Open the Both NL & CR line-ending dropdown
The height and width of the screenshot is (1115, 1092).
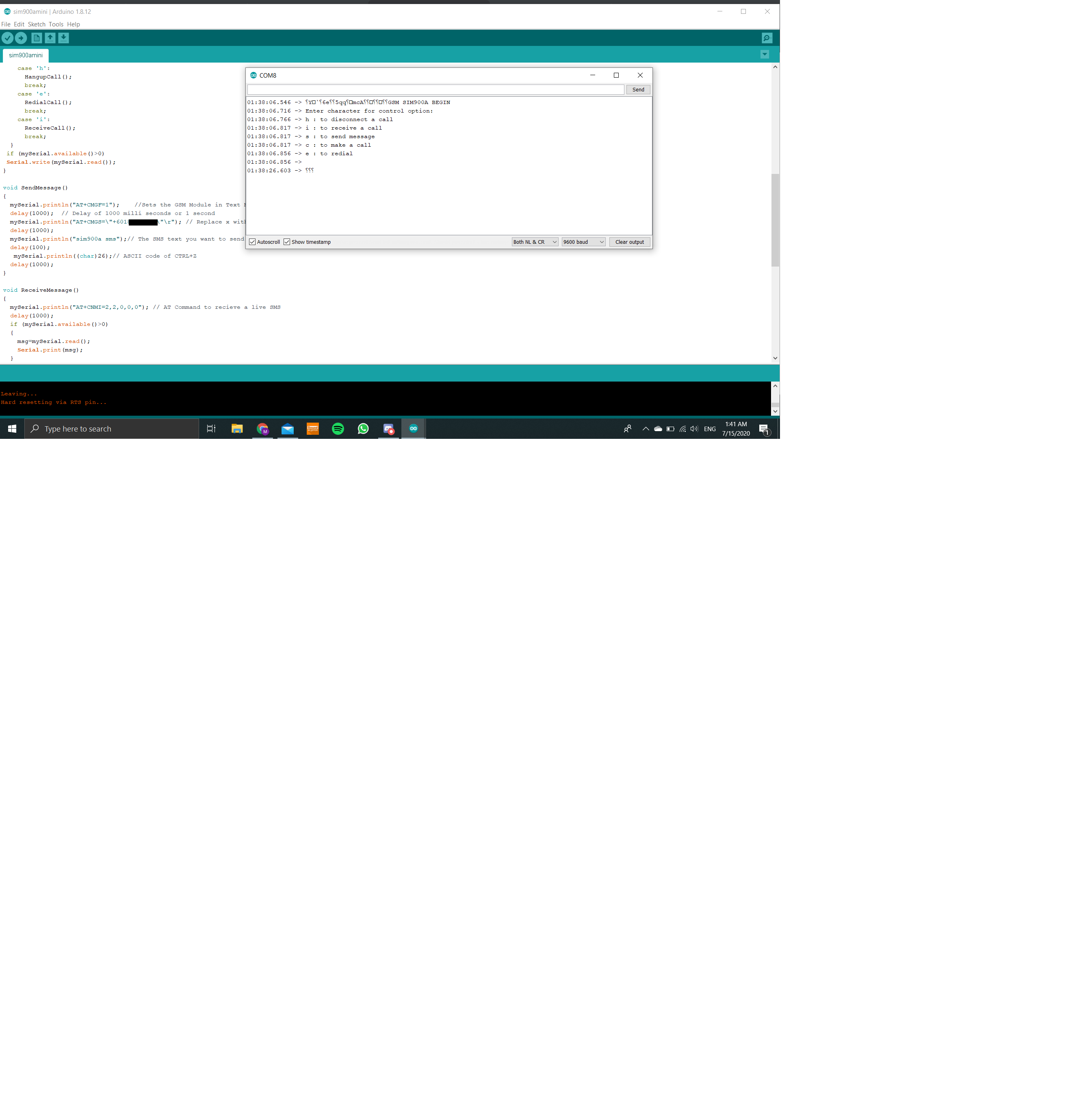pos(535,242)
